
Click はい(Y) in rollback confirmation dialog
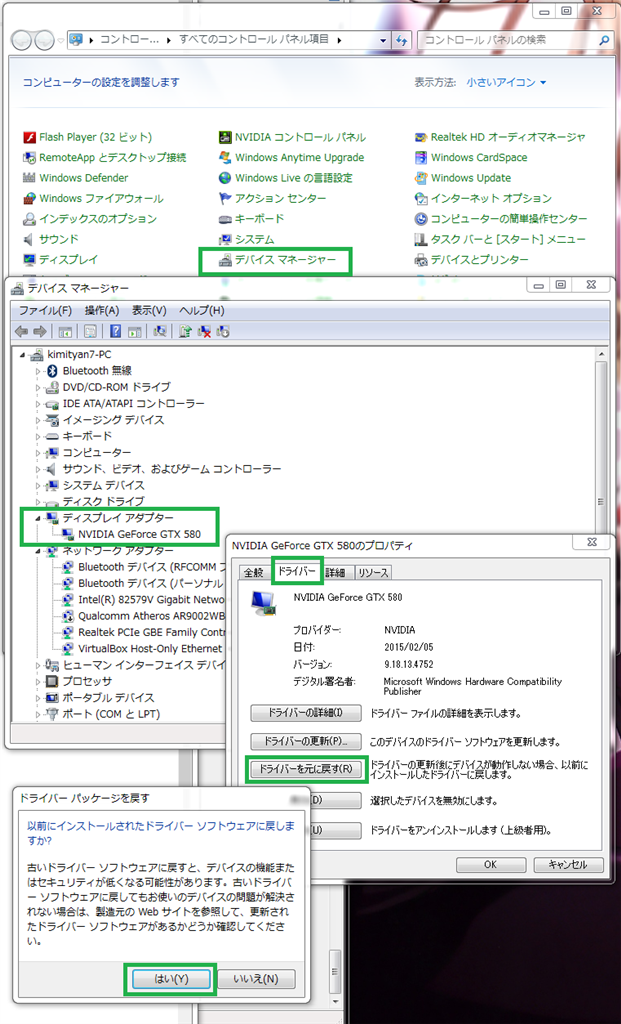(x=170, y=978)
